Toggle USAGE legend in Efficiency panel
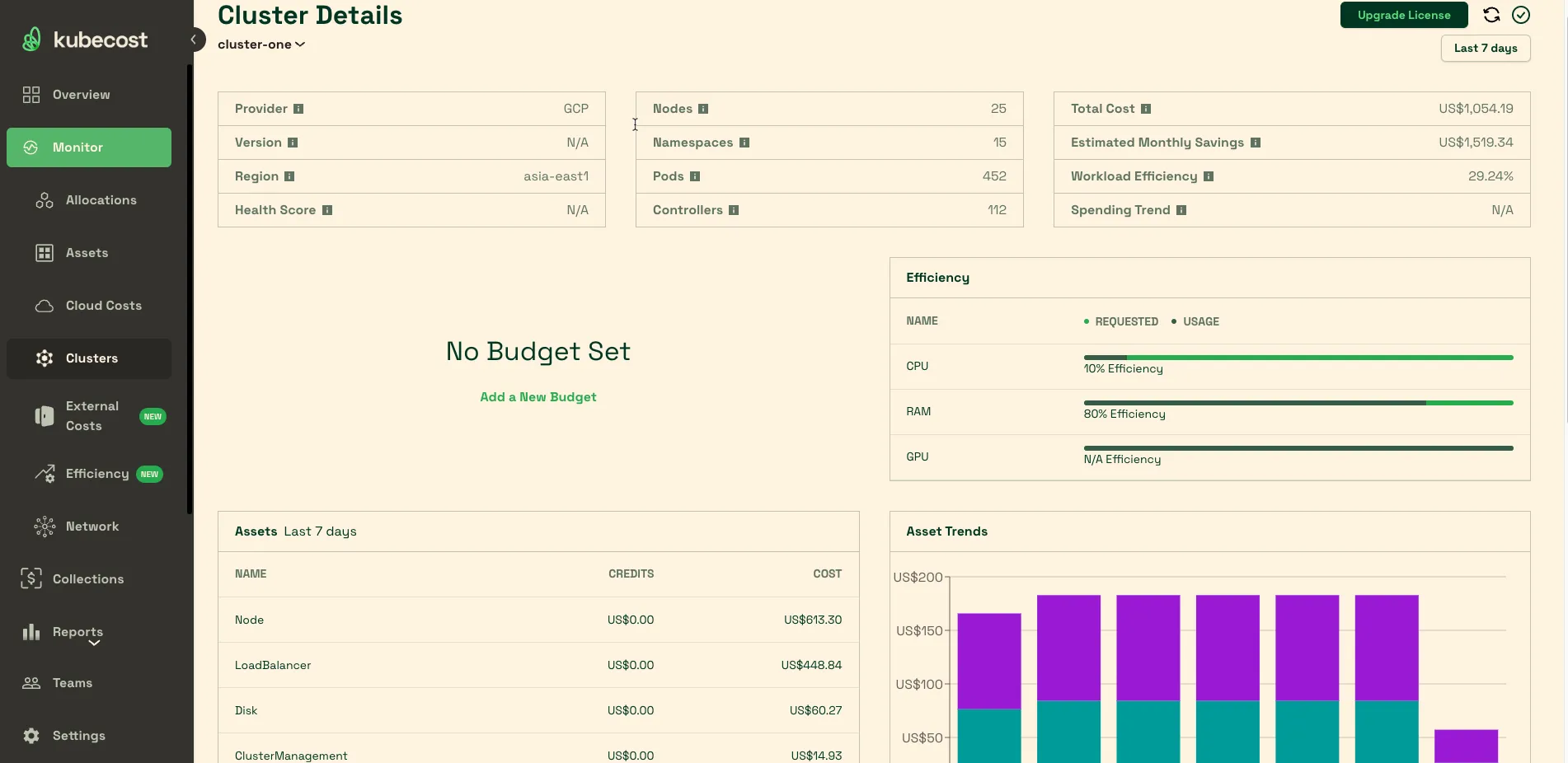 click(x=1195, y=321)
